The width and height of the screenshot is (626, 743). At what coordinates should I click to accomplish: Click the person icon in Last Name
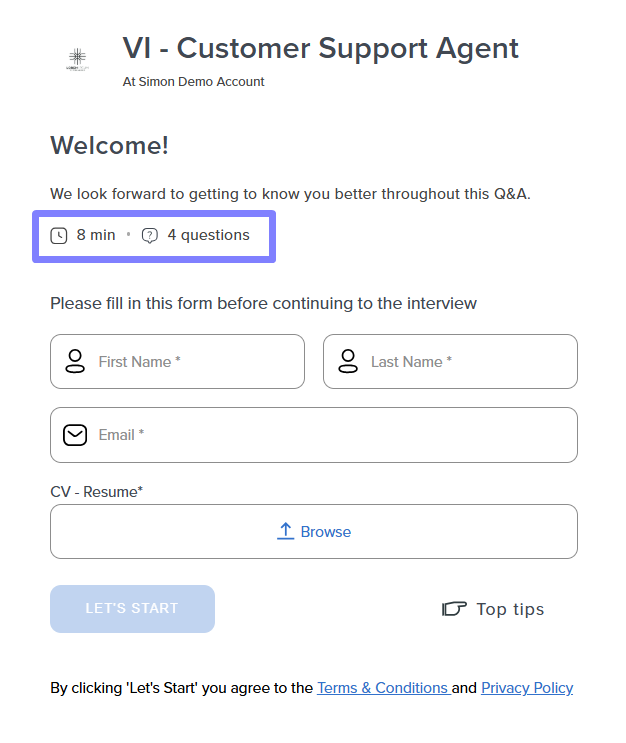coord(348,361)
